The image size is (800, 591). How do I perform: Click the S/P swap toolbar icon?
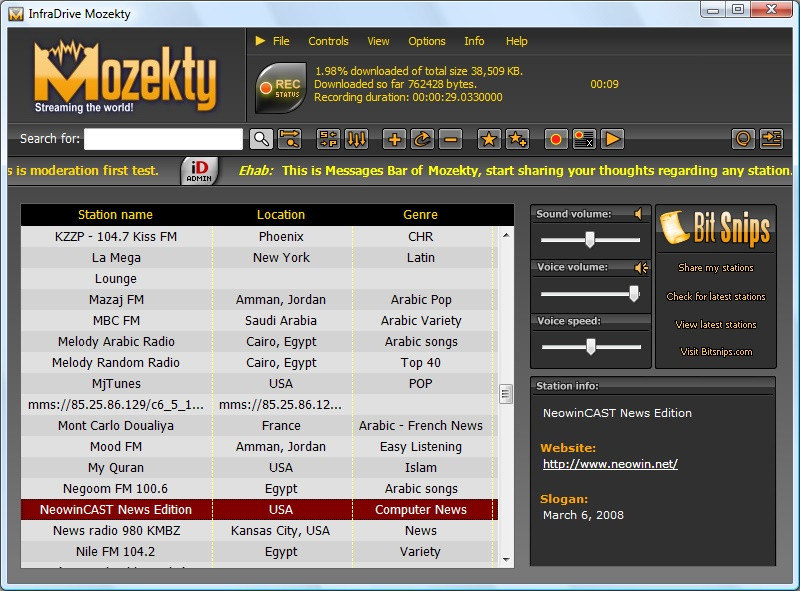point(328,139)
